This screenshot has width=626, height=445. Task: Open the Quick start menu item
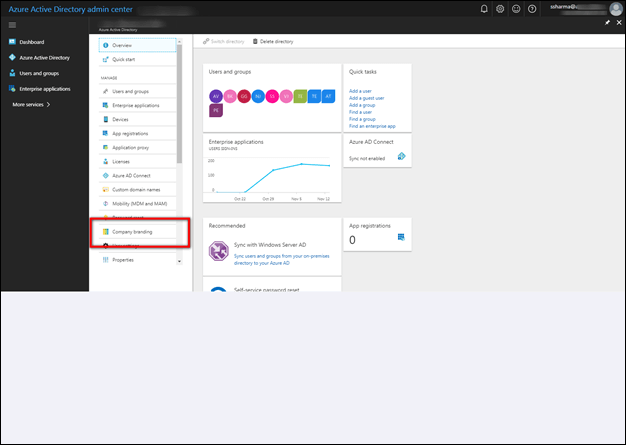pyautogui.click(x=137, y=59)
